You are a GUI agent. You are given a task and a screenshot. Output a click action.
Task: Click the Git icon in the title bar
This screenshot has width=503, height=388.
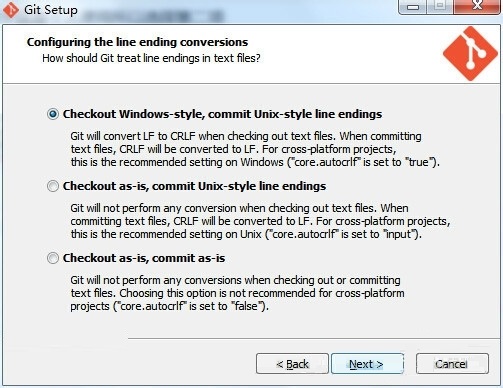point(11,10)
